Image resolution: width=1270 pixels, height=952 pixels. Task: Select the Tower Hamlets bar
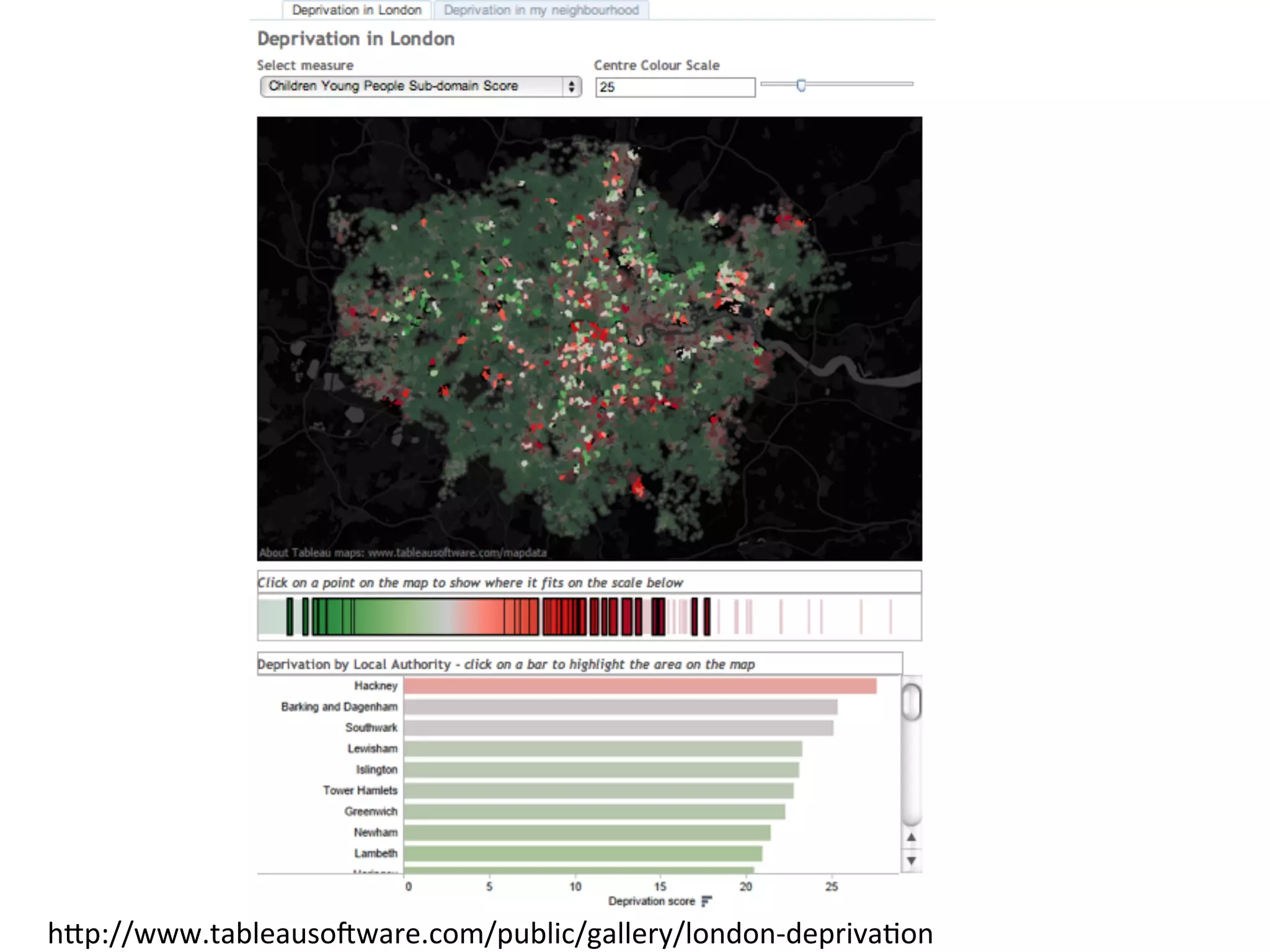(x=598, y=790)
